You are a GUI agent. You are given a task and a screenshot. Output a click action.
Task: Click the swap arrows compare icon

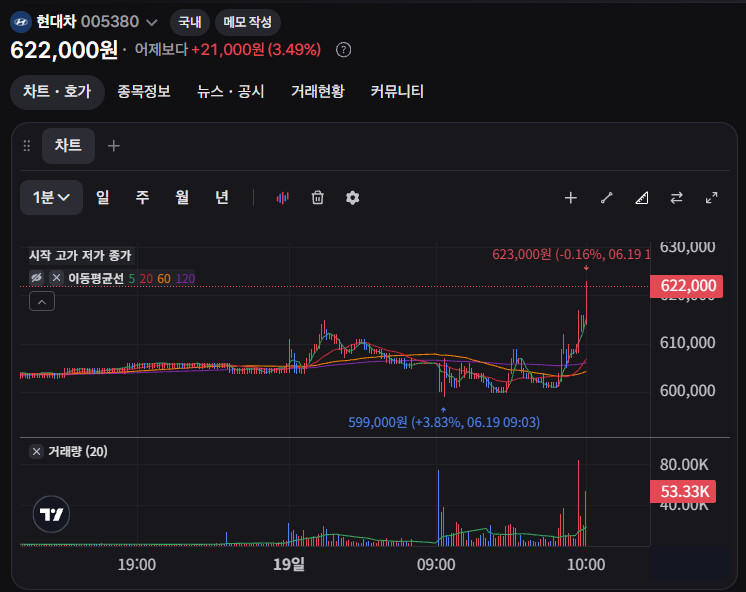click(677, 197)
